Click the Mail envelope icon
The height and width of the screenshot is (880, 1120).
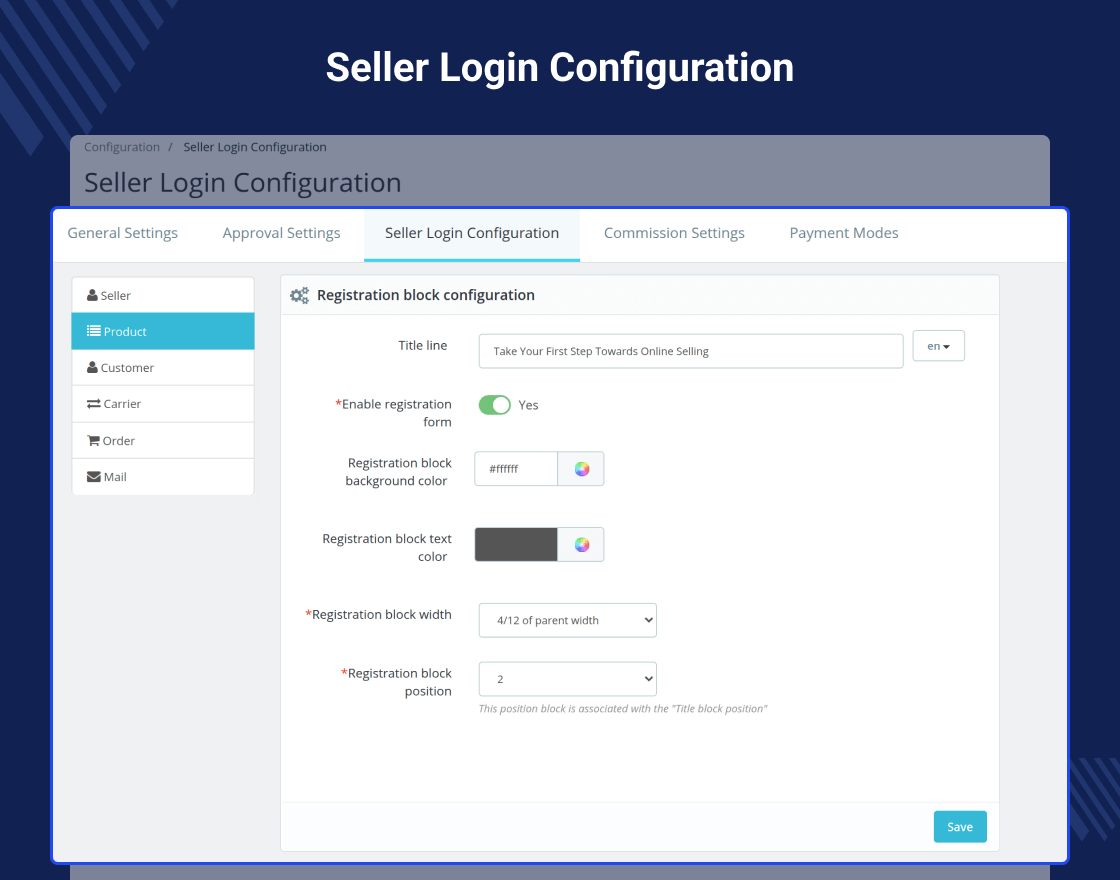click(94, 476)
